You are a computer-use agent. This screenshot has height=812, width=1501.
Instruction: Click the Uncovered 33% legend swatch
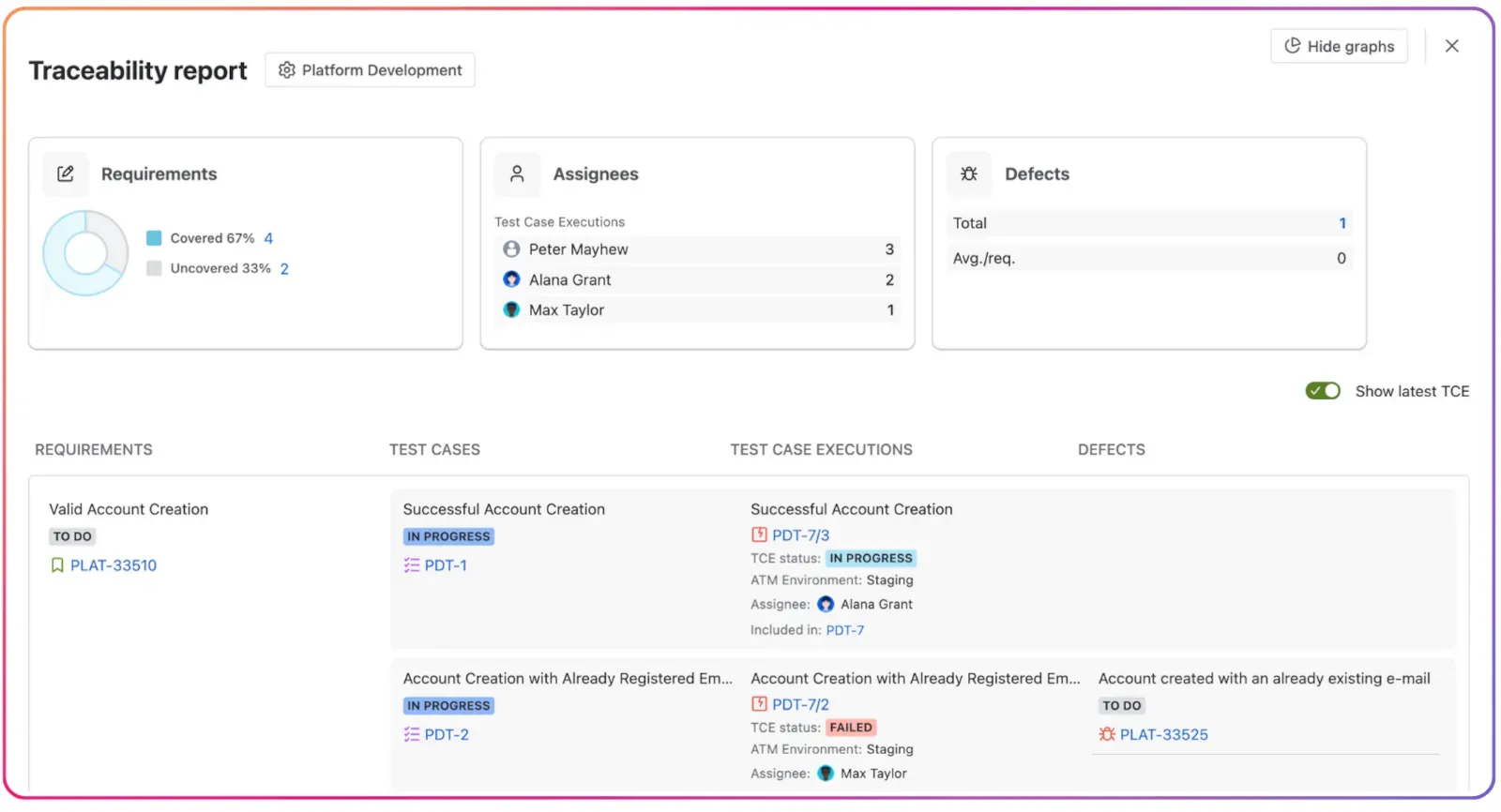154,268
